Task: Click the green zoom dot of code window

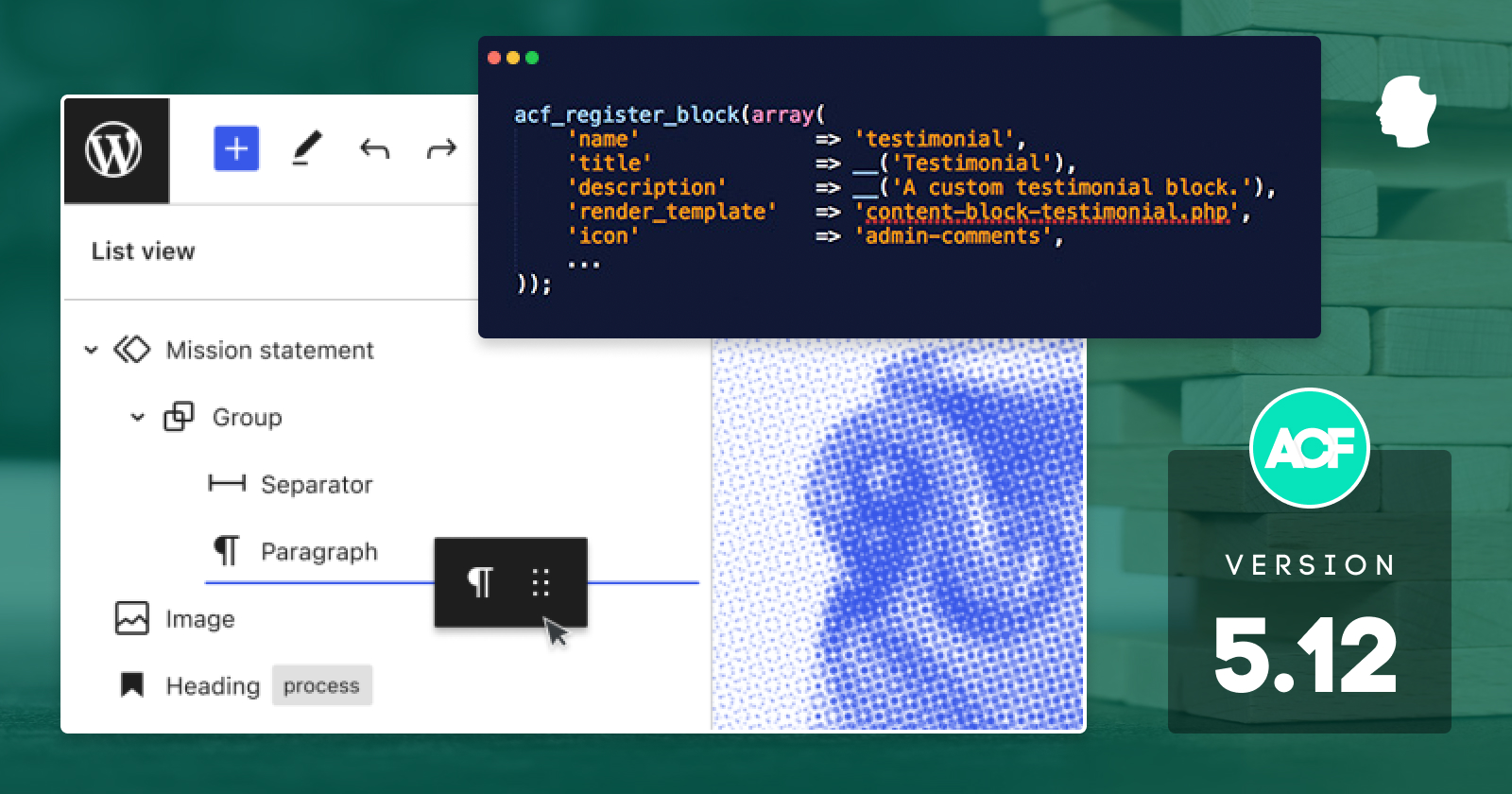Action: point(532,58)
